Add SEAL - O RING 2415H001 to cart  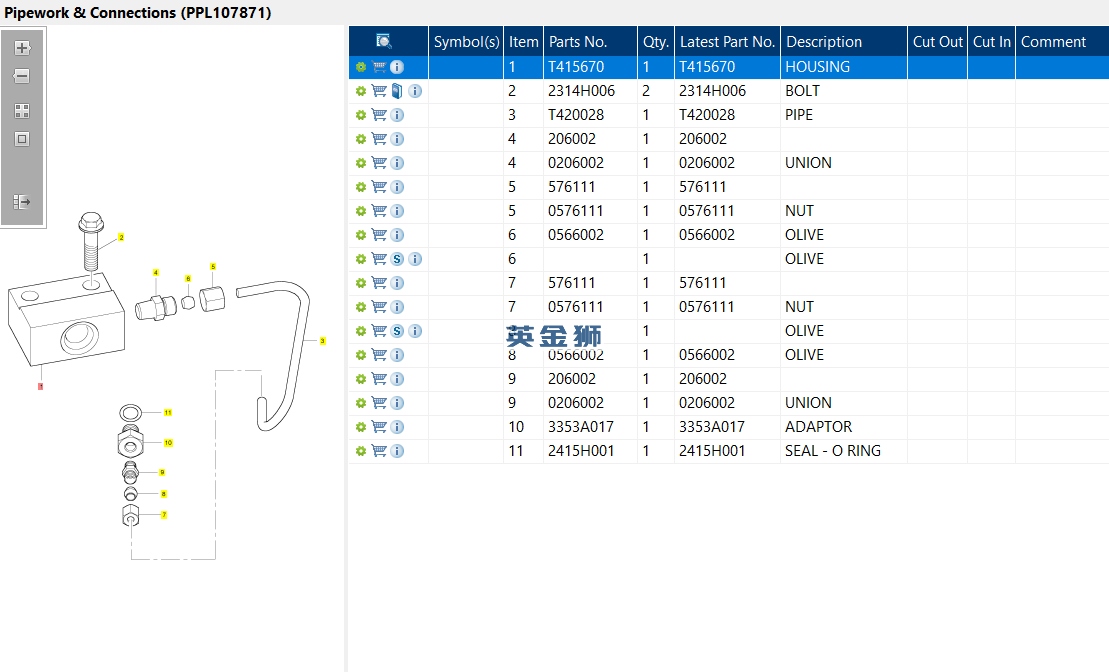[x=379, y=451]
